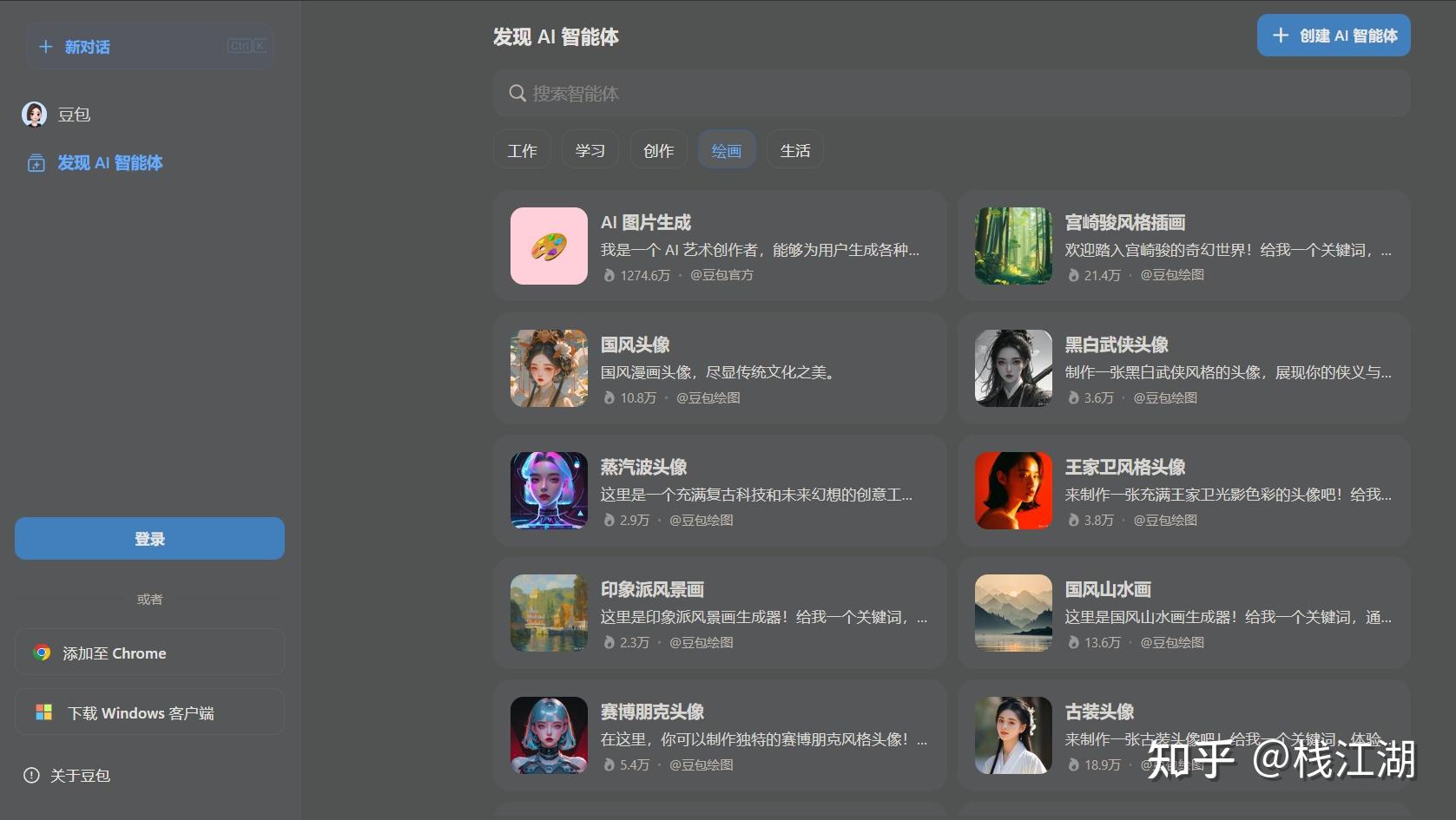Screen dimensions: 1456x820
Task: Click the plus icon beside 新对话
Action: 46,47
